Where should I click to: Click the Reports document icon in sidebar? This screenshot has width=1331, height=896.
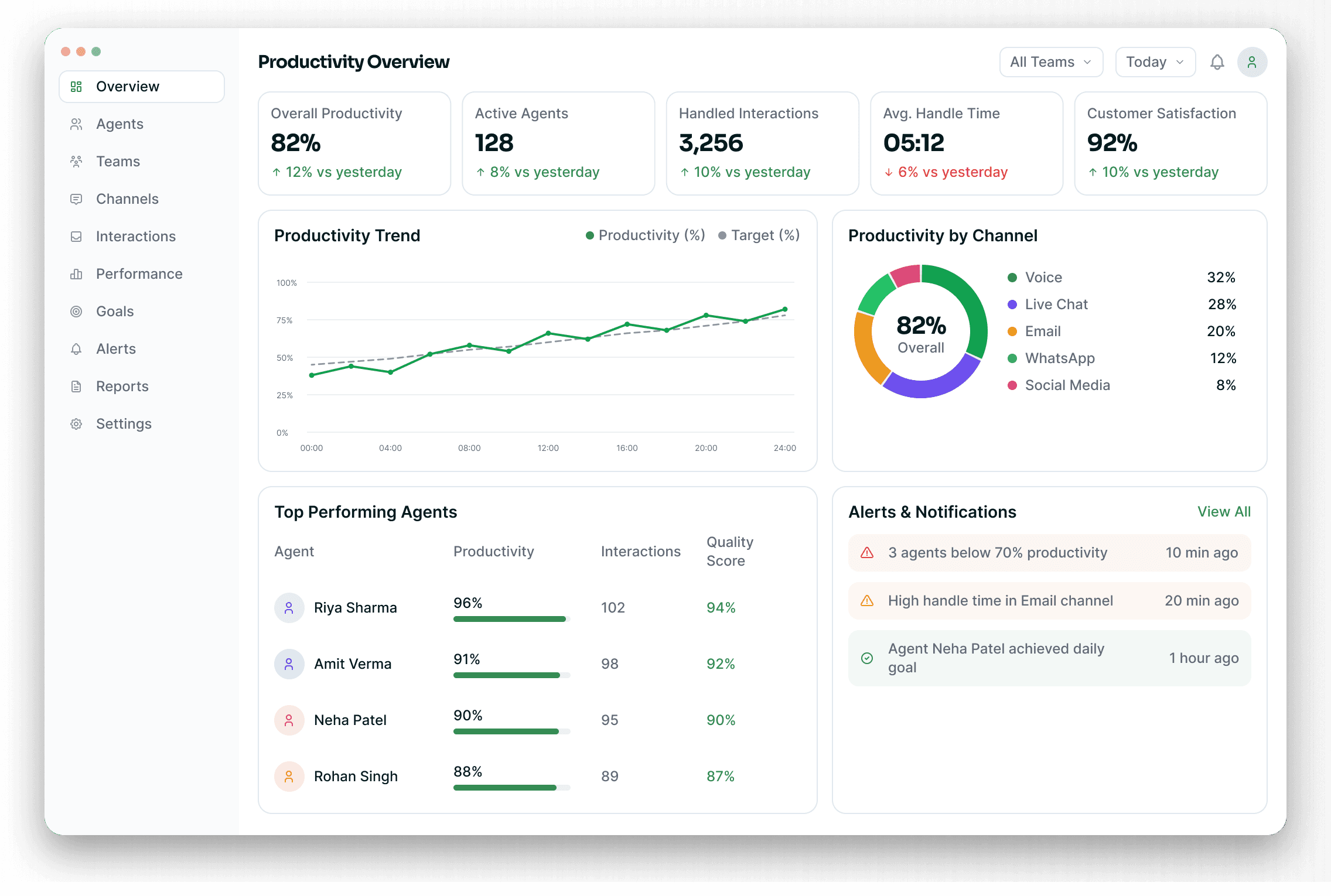click(76, 387)
